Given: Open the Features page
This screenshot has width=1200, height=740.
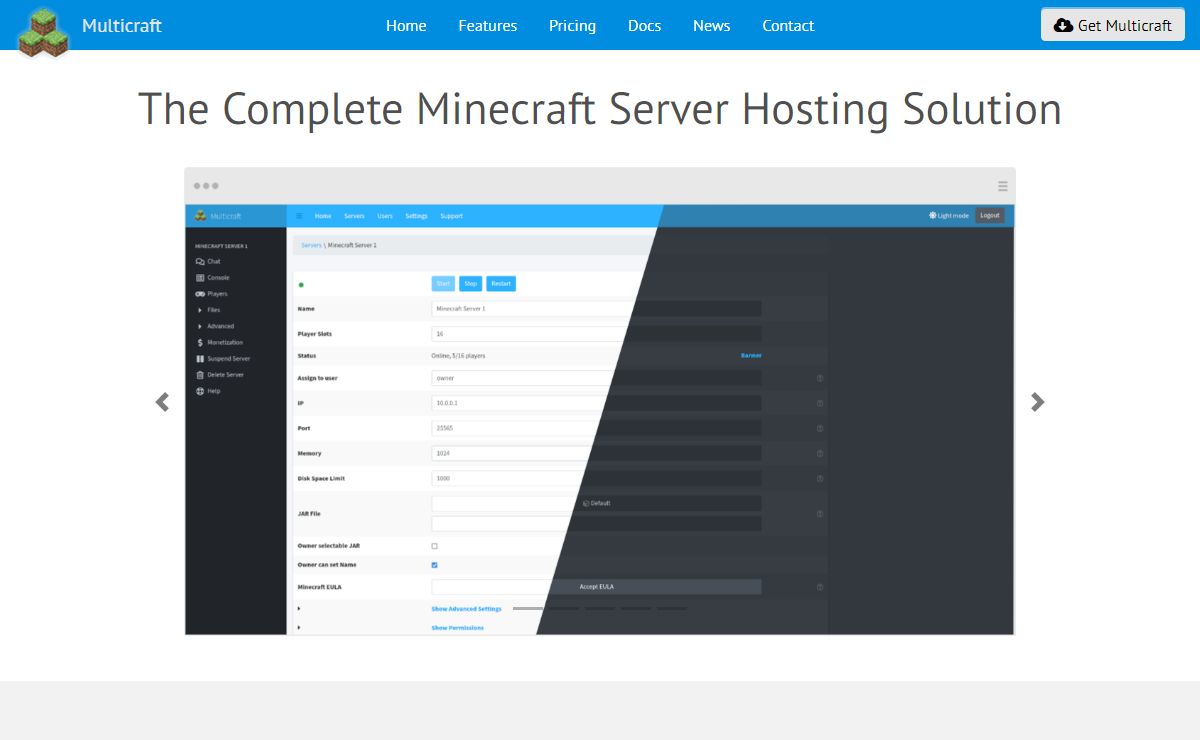Looking at the screenshot, I should (x=488, y=25).
